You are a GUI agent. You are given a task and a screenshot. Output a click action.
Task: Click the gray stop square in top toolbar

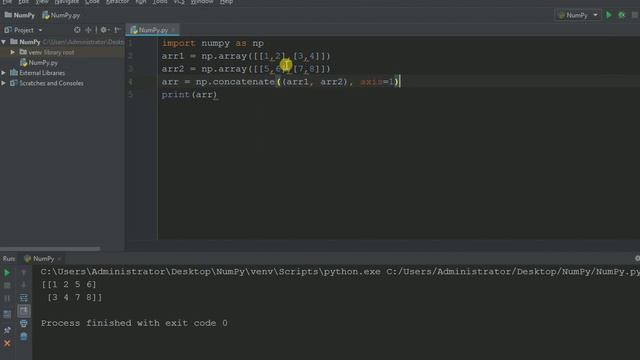635,15
